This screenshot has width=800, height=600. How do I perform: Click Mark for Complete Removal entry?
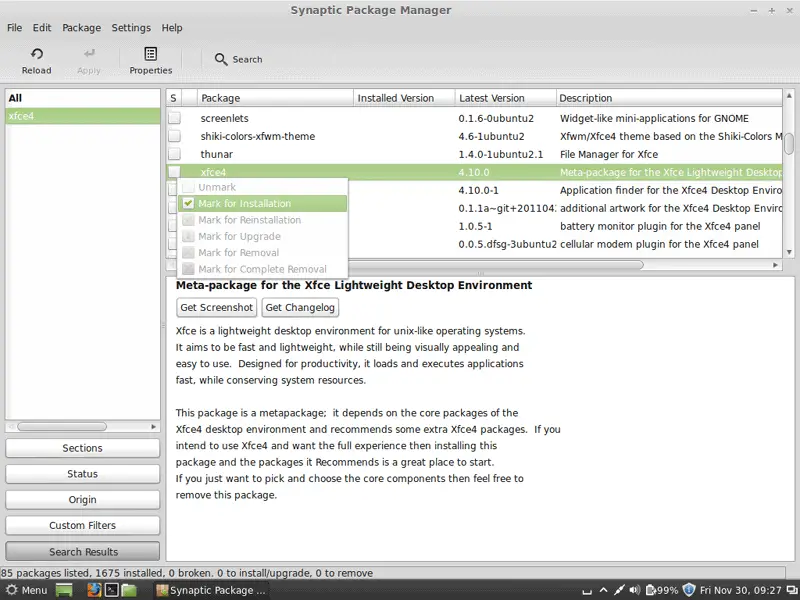[x=262, y=269]
